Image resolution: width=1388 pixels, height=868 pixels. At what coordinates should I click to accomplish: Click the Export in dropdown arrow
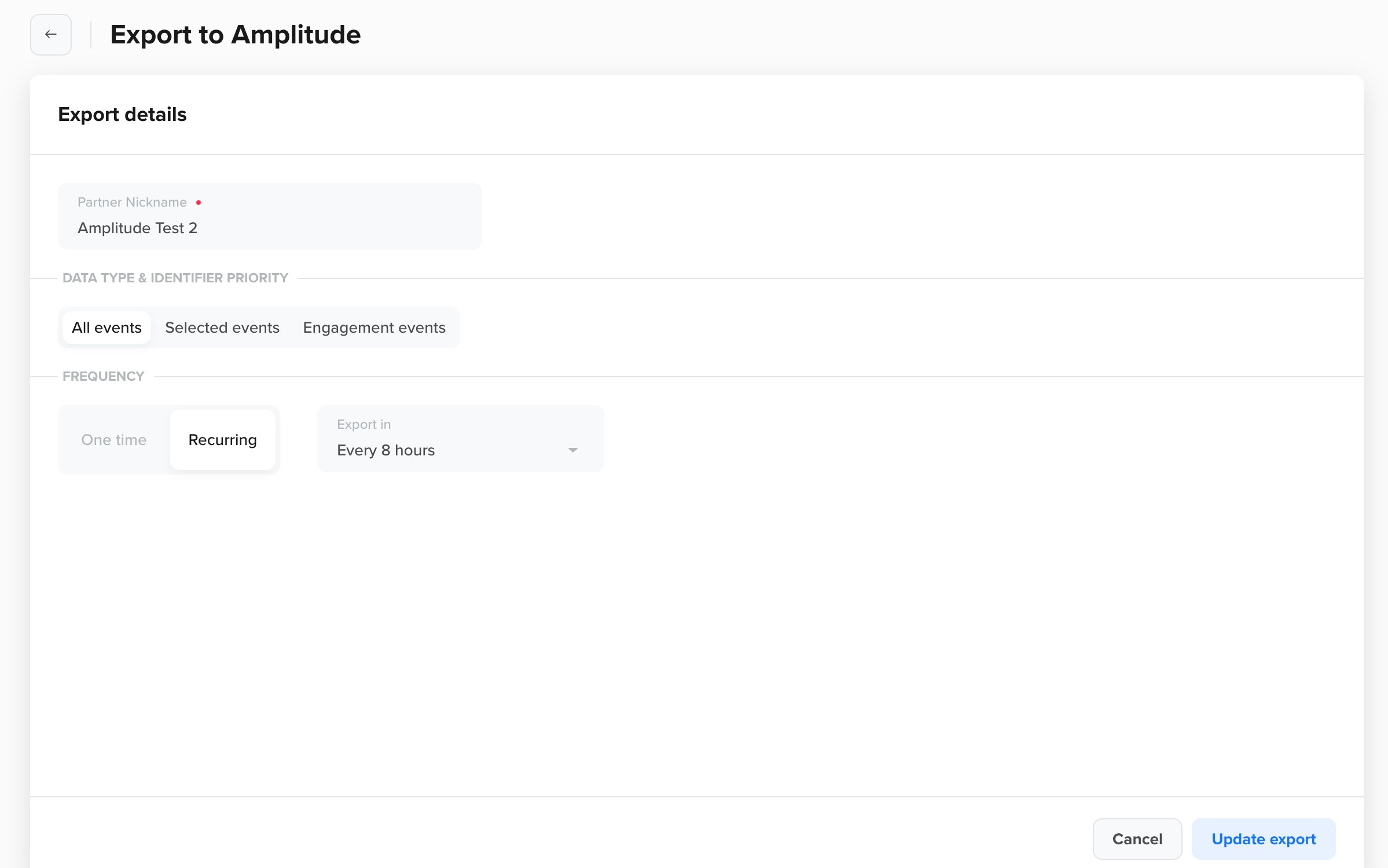tap(573, 450)
